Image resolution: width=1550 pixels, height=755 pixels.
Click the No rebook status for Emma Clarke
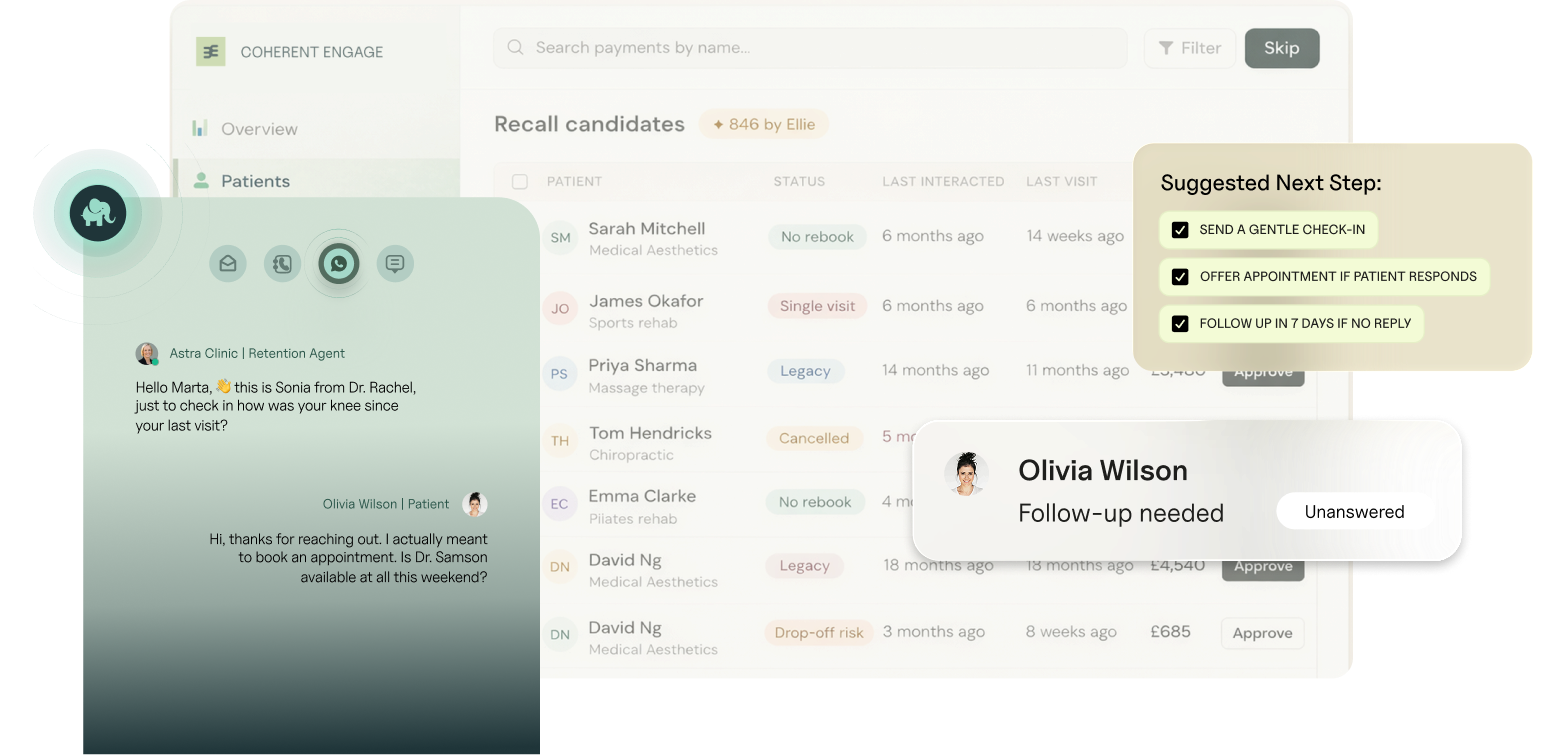coord(815,502)
